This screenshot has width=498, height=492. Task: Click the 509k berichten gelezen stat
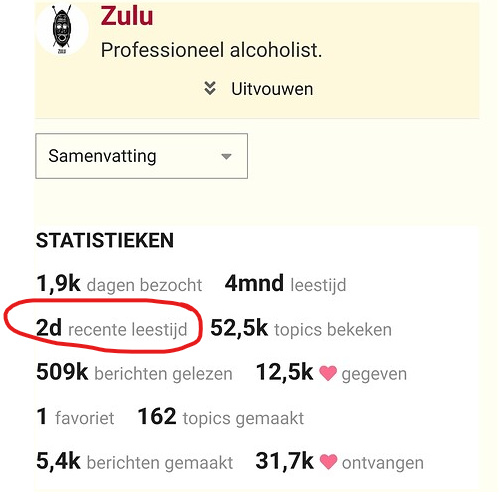click(x=134, y=373)
